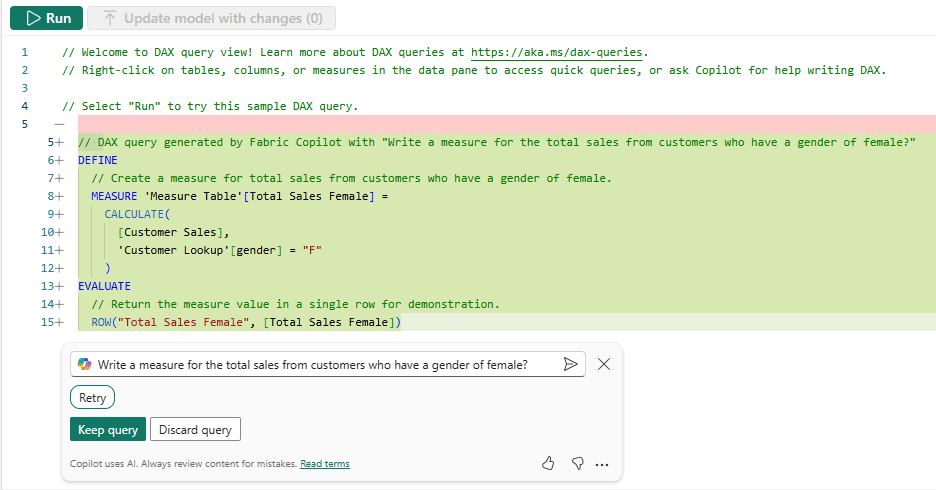Image resolution: width=936 pixels, height=490 pixels.
Task: Discard the Copilot generated query
Action: pos(195,430)
